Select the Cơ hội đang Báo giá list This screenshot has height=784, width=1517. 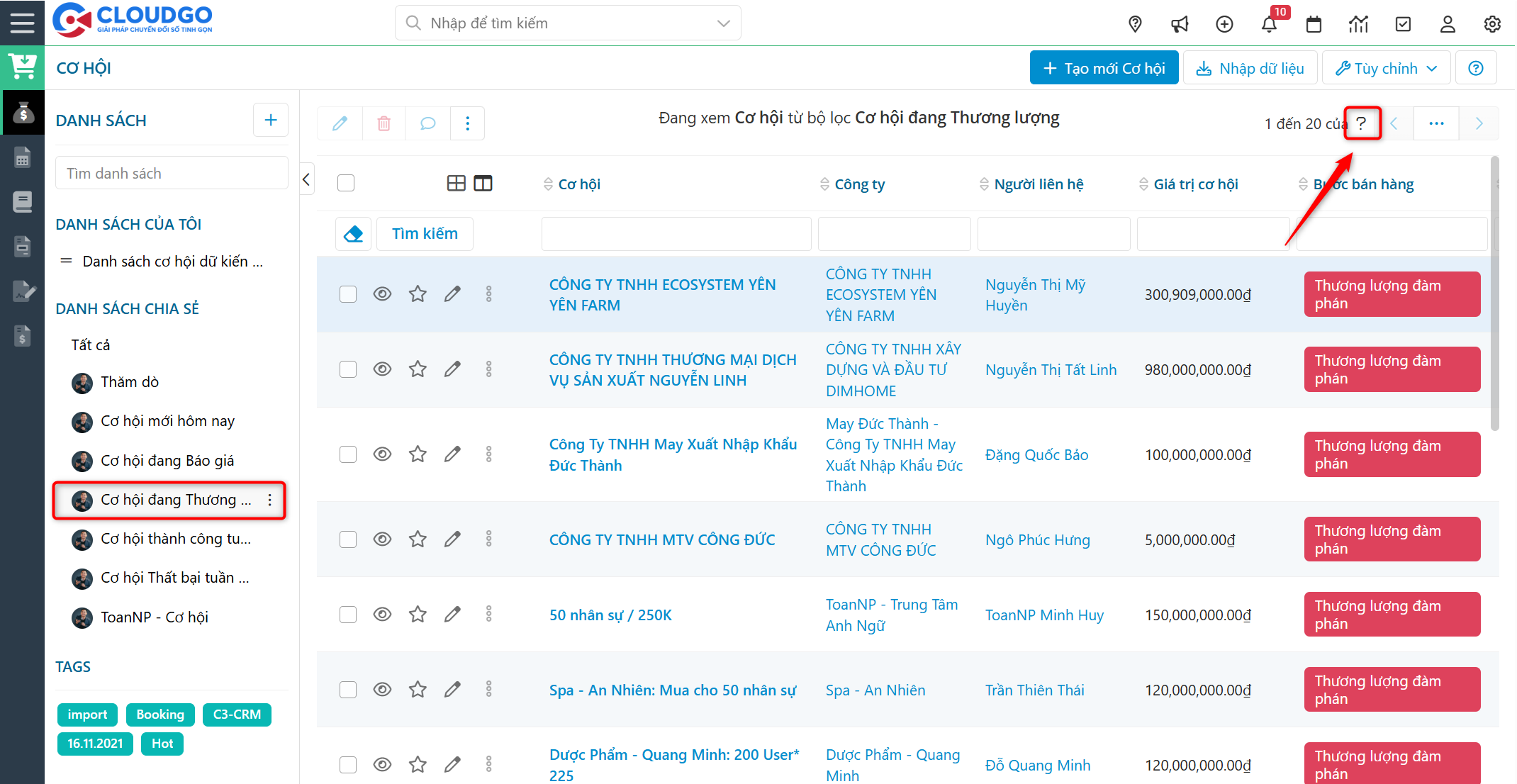click(167, 461)
